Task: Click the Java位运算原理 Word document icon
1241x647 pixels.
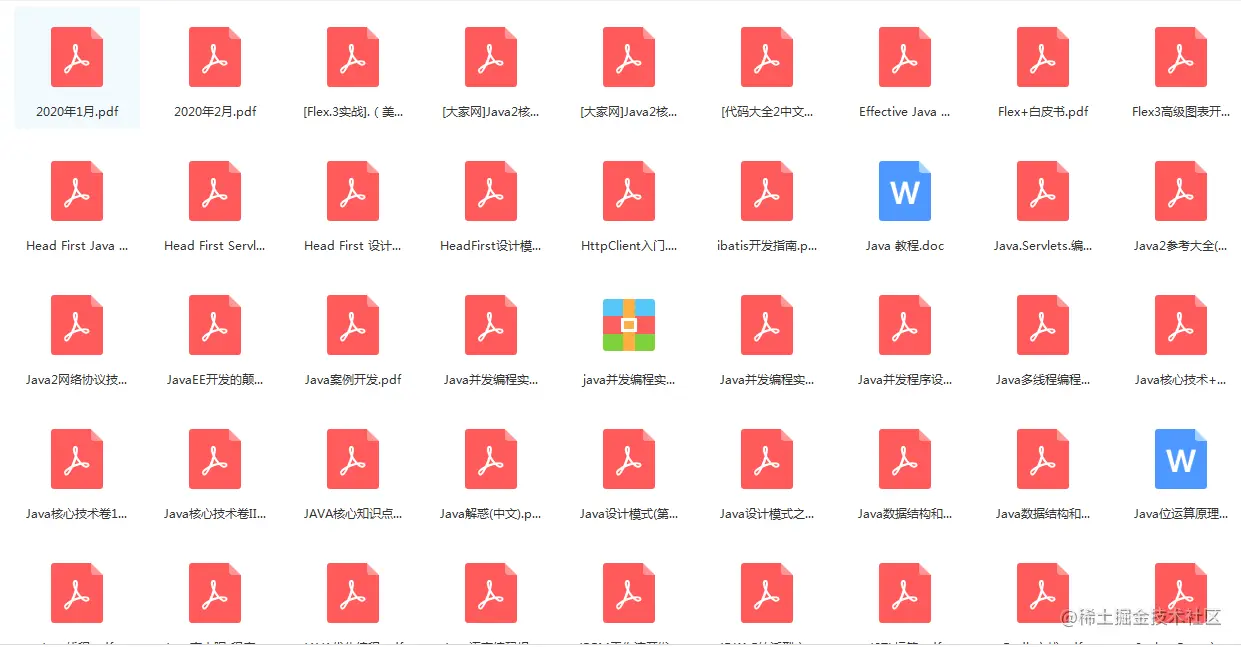Action: (x=1181, y=459)
